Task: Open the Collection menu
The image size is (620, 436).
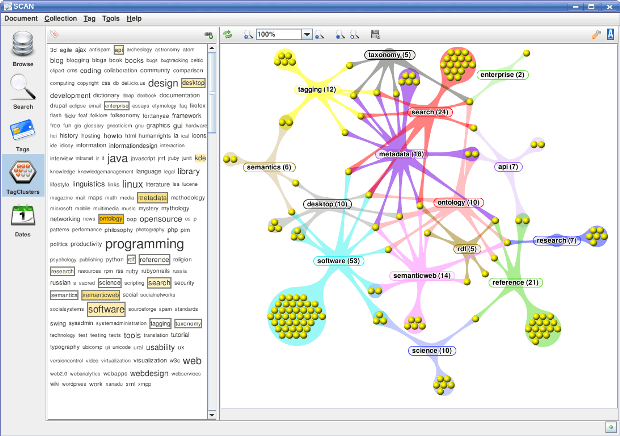Action: (60, 19)
